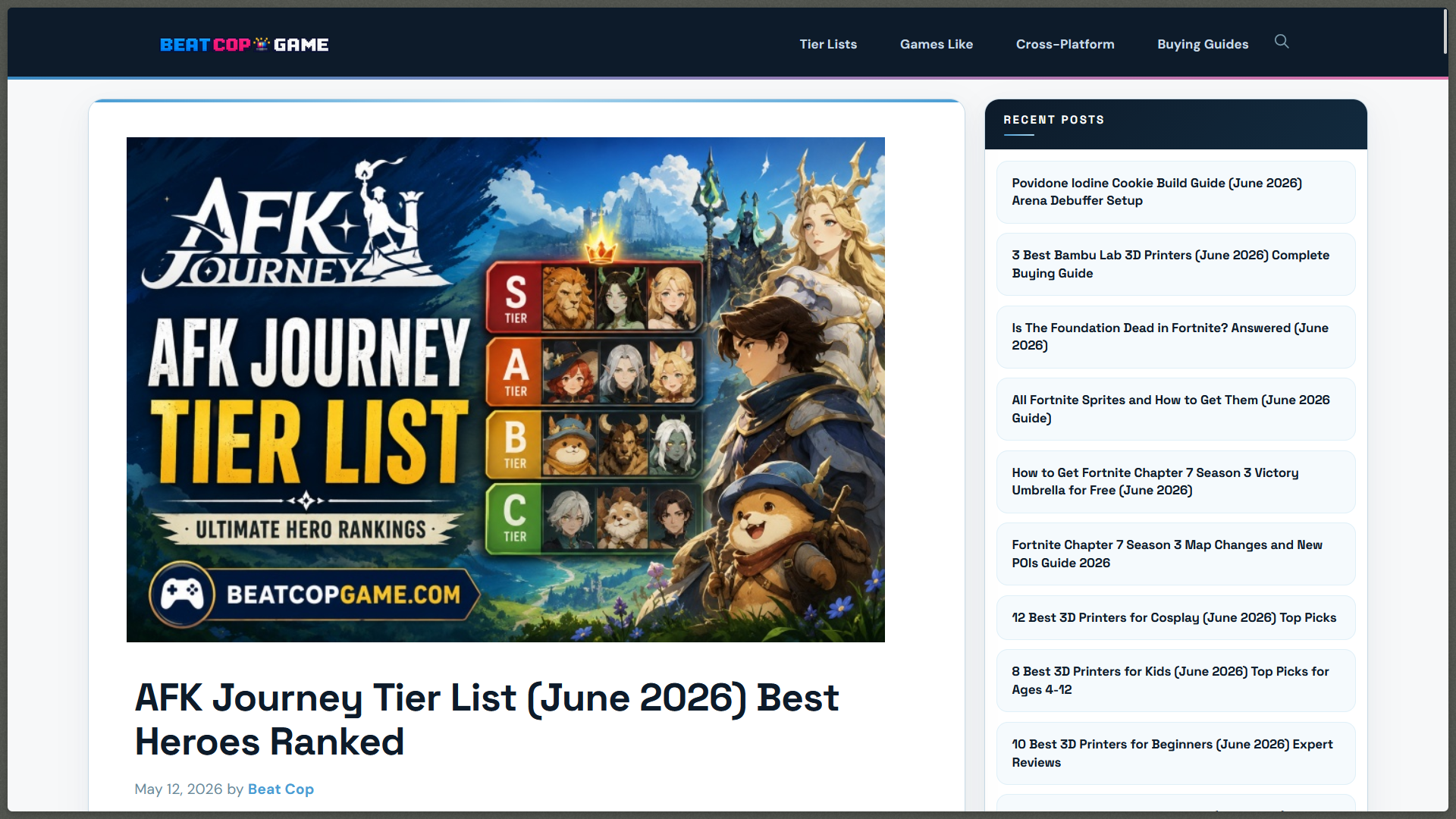1456x819 pixels.
Task: Open All Fortnite Sprites guide post
Action: pos(1175,409)
